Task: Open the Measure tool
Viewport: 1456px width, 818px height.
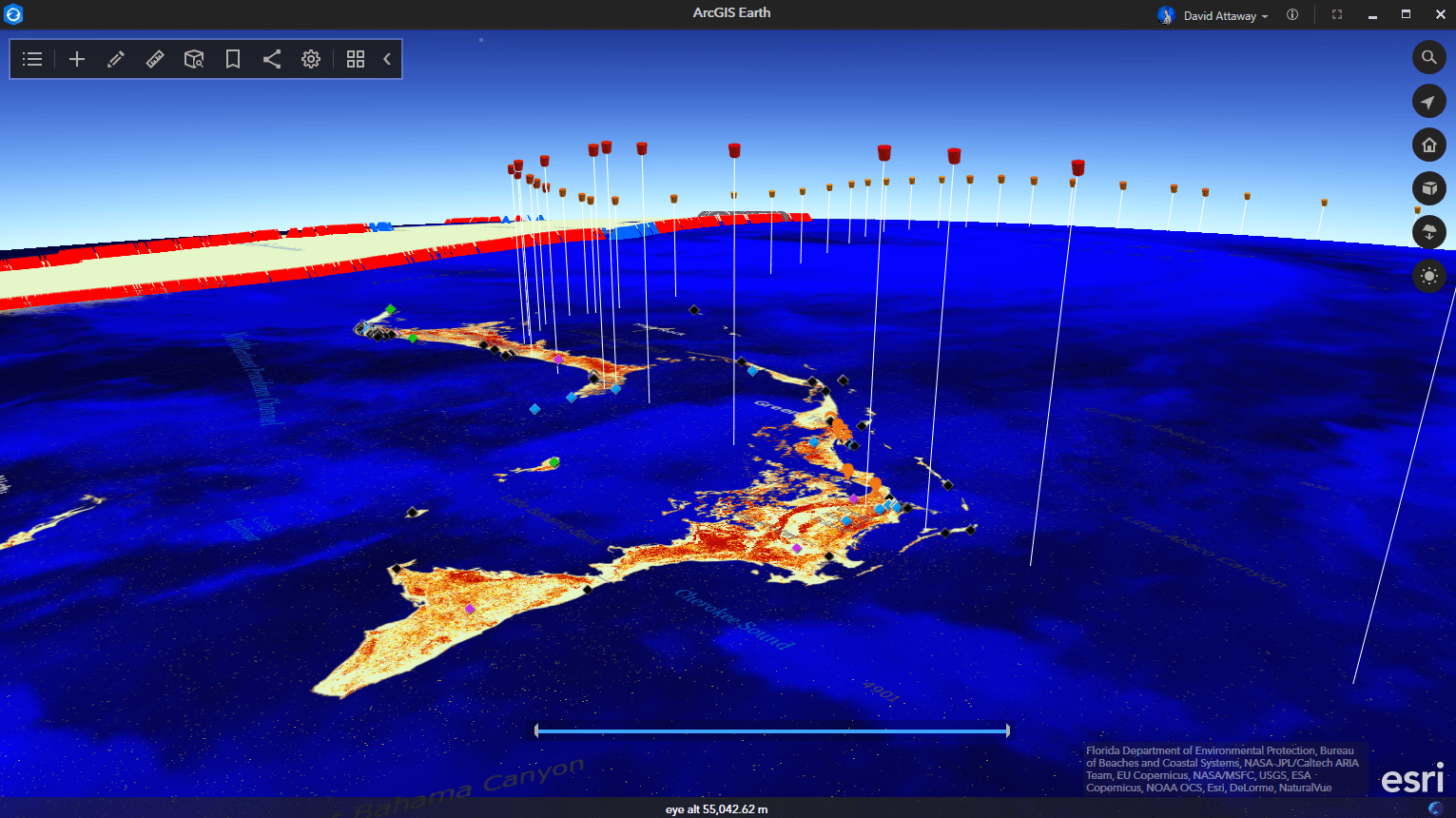Action: point(154,59)
